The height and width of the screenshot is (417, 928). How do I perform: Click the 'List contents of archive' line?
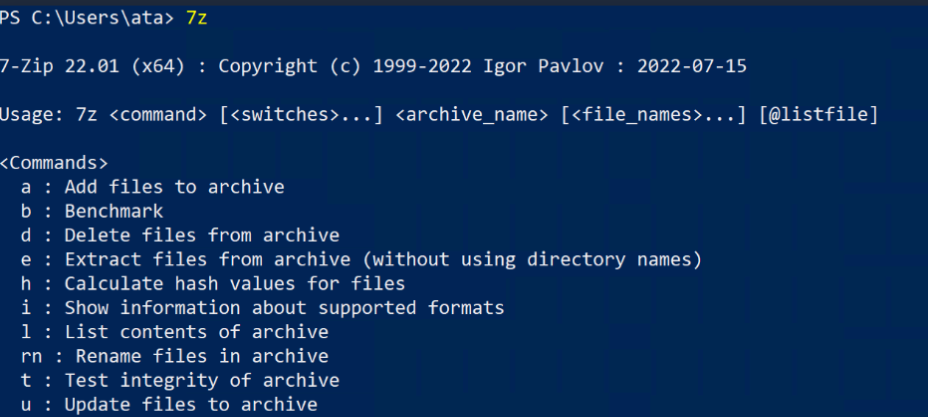pos(196,332)
